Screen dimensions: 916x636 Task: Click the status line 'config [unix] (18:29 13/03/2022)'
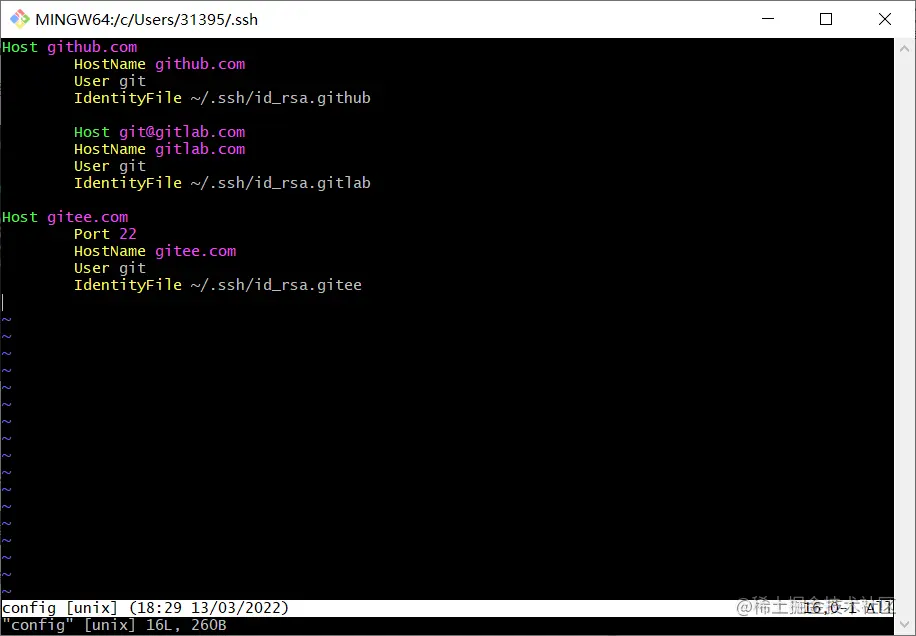click(145, 608)
